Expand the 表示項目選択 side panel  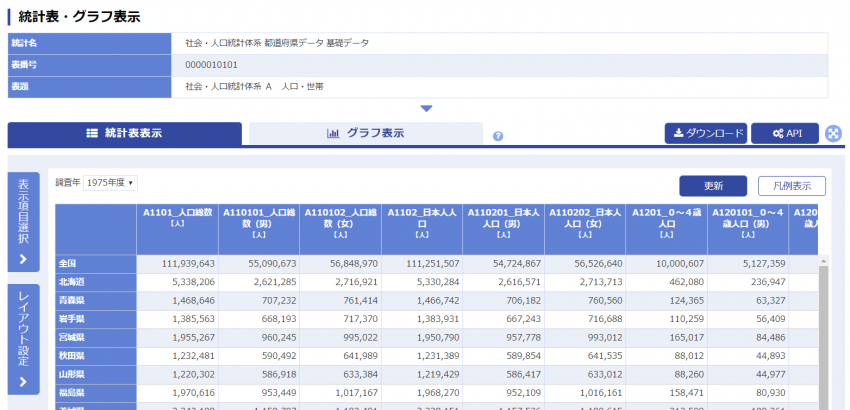[23, 222]
